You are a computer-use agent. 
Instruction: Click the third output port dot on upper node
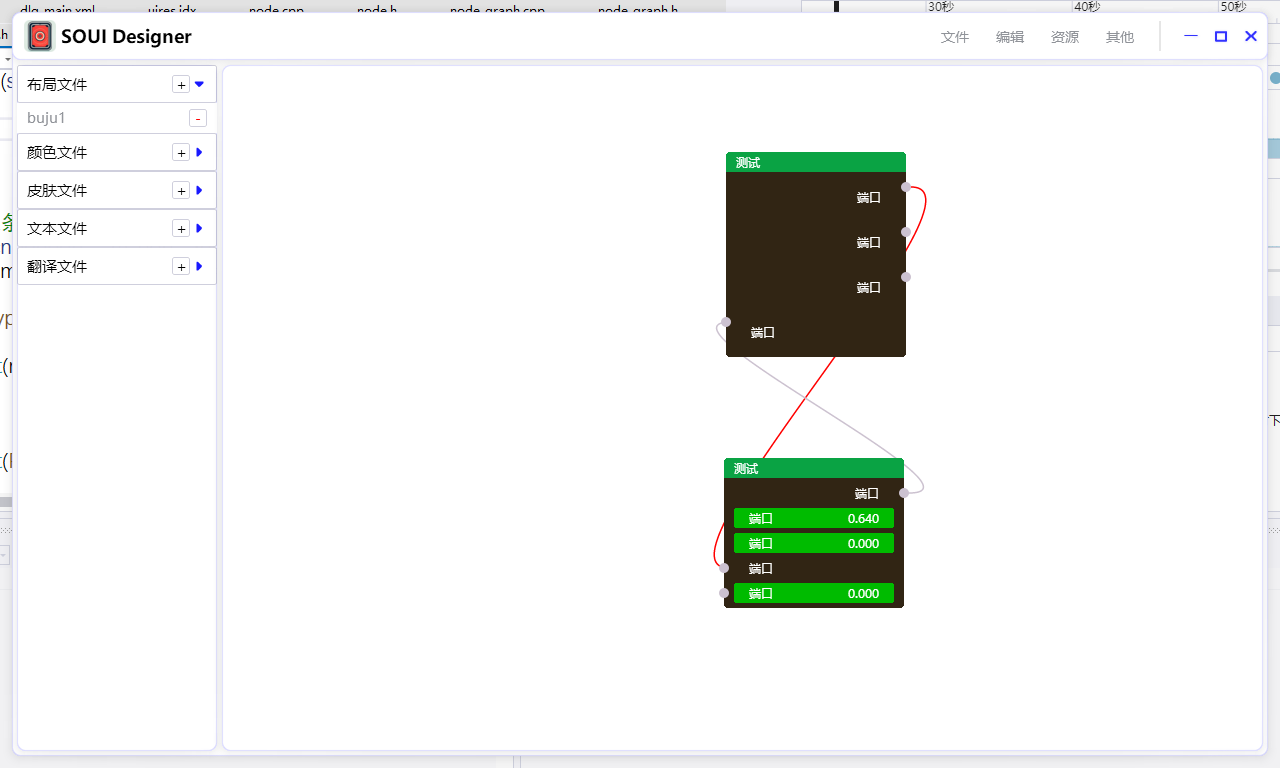[906, 277]
